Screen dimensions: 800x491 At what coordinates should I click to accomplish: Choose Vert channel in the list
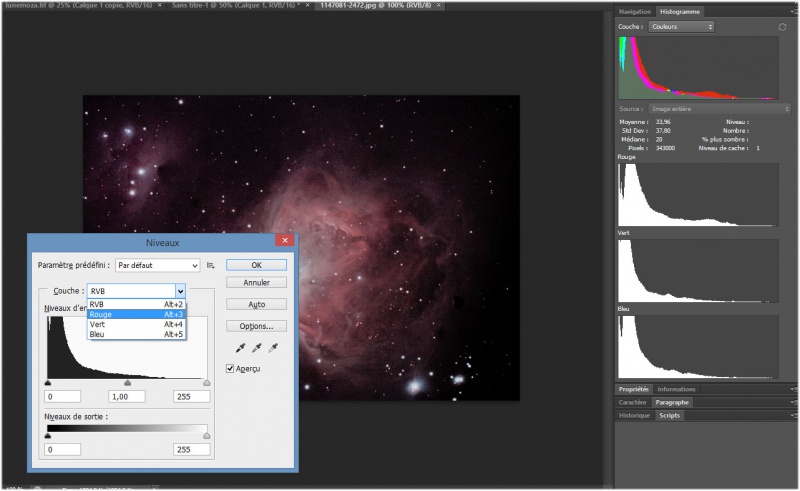[x=136, y=325]
